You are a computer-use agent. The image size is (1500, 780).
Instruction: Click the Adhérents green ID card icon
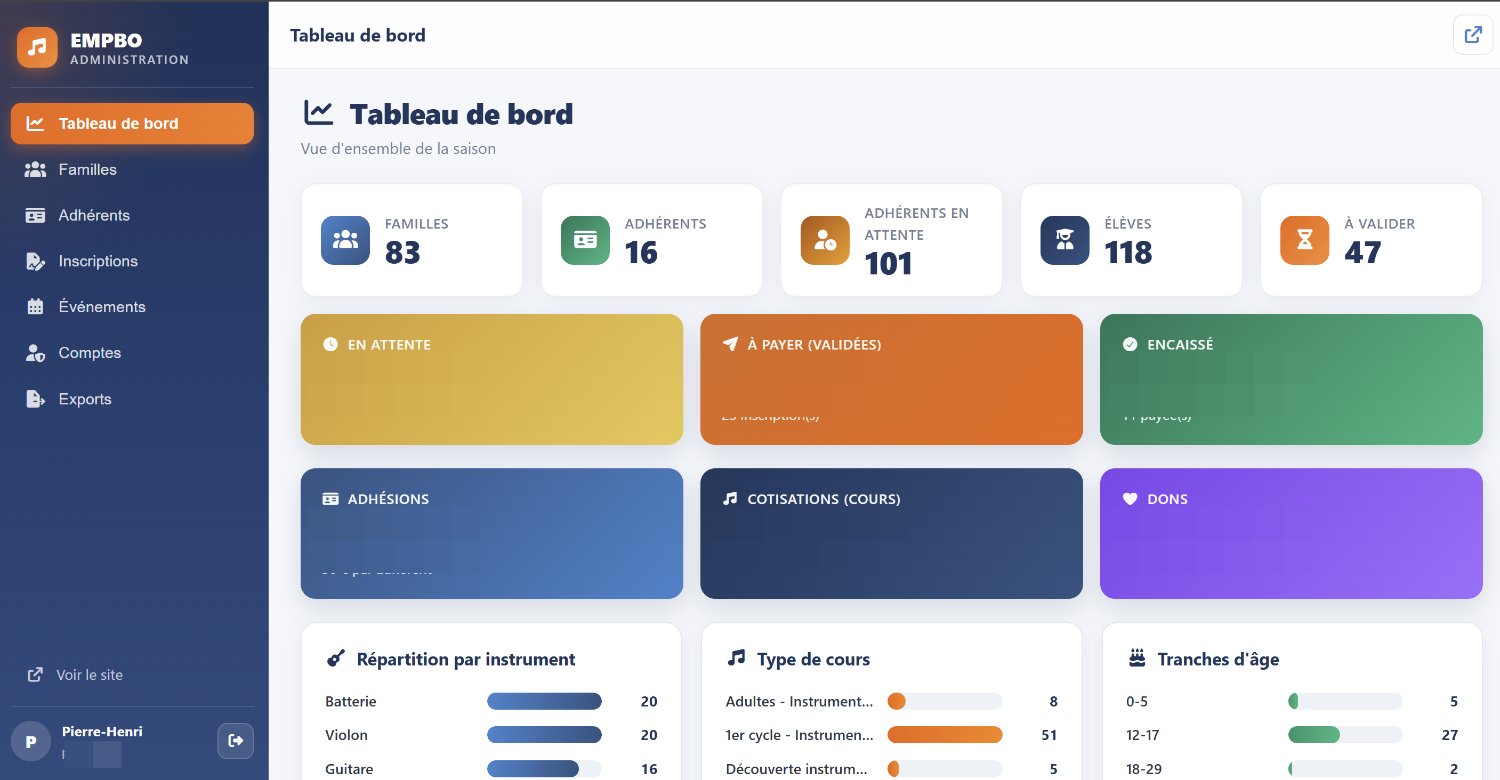(585, 240)
